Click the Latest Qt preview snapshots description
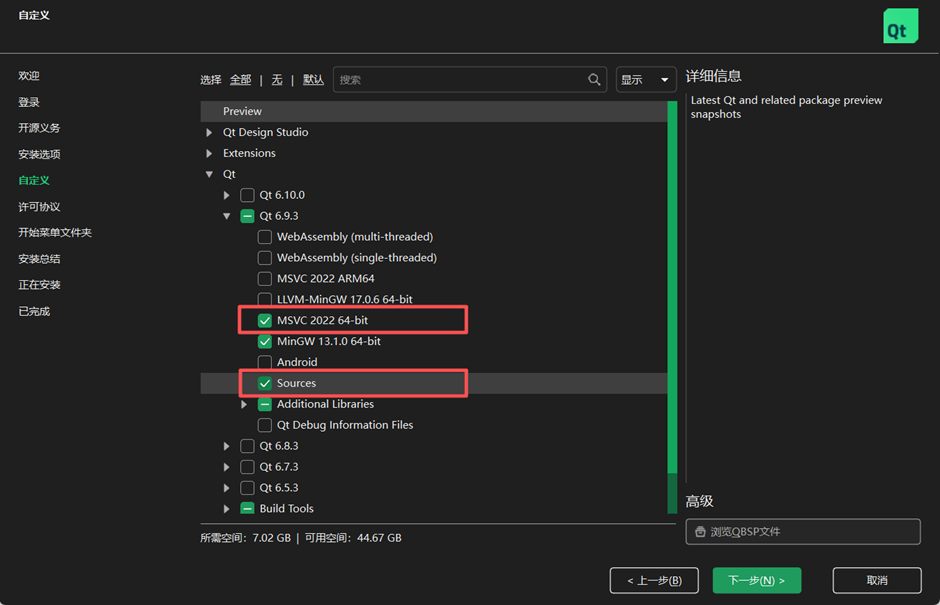Screen dimensions: 940x605 [x=786, y=107]
